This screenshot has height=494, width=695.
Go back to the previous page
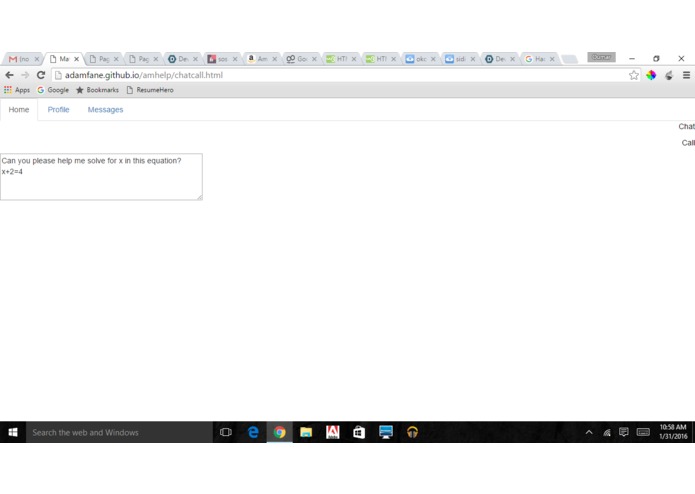[9, 75]
